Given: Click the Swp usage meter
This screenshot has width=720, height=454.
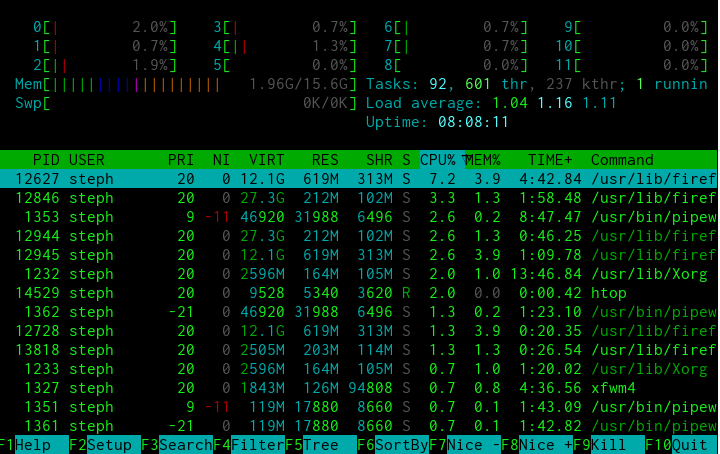Looking at the screenshot, I should tap(186, 103).
